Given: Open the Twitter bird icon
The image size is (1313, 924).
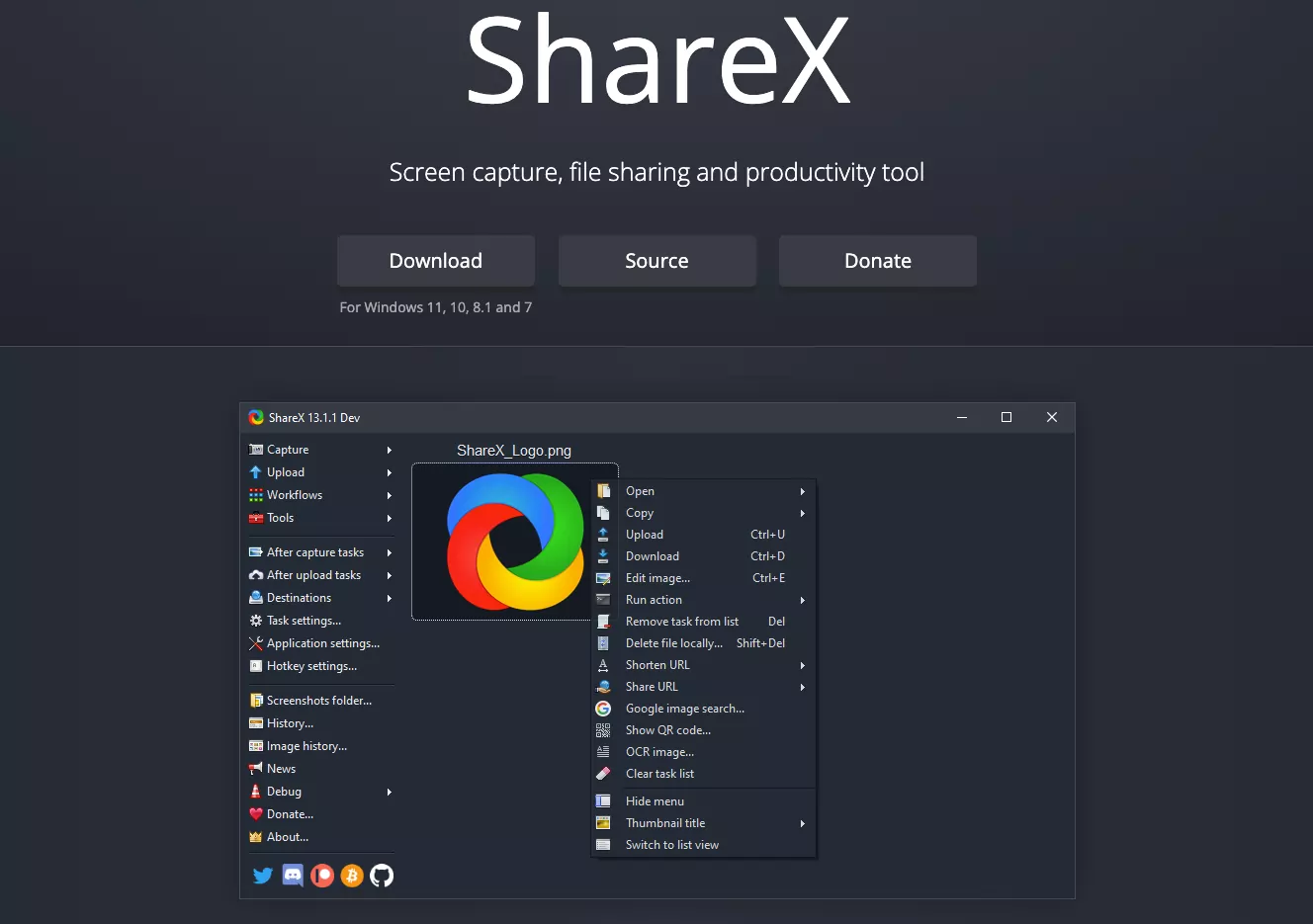Looking at the screenshot, I should coord(263,876).
